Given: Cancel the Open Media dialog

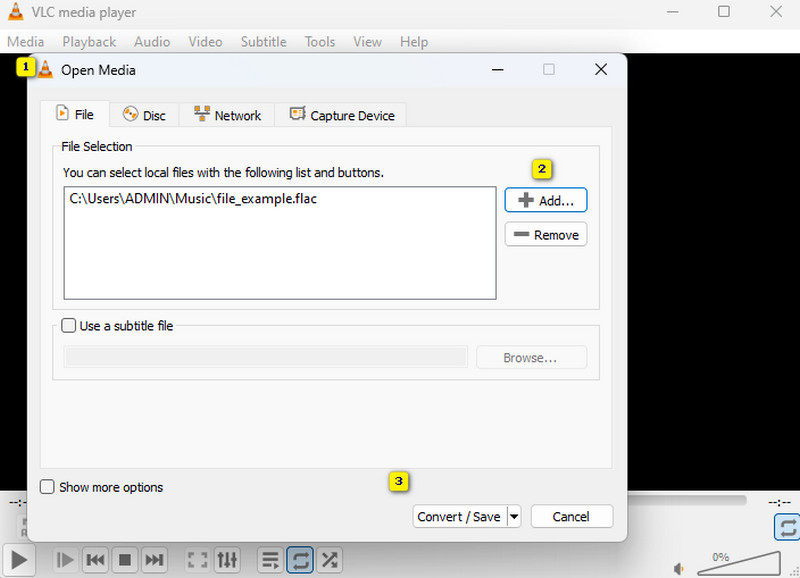Looking at the screenshot, I should coord(571,516).
